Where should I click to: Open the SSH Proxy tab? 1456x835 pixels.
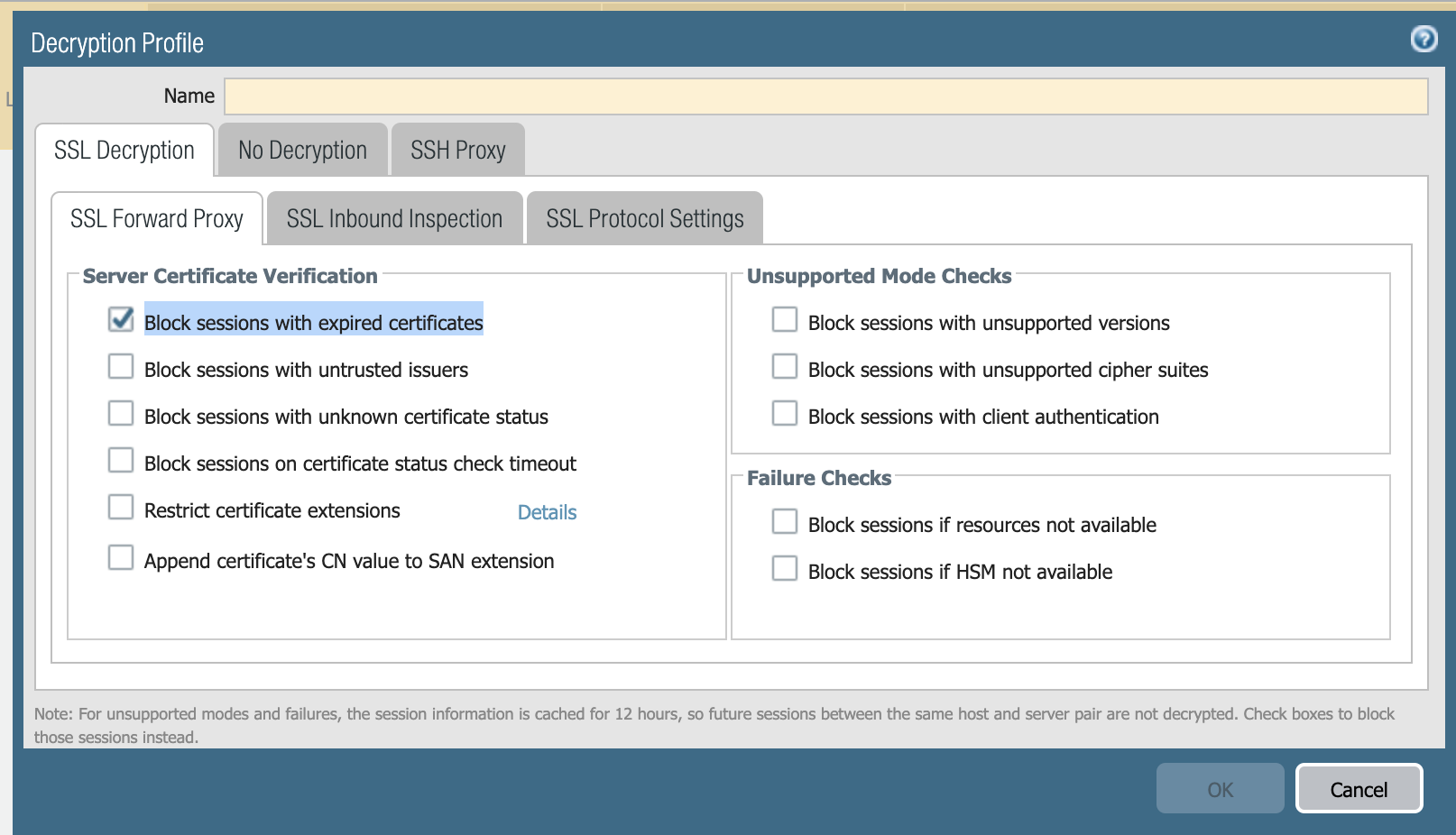[x=457, y=151]
